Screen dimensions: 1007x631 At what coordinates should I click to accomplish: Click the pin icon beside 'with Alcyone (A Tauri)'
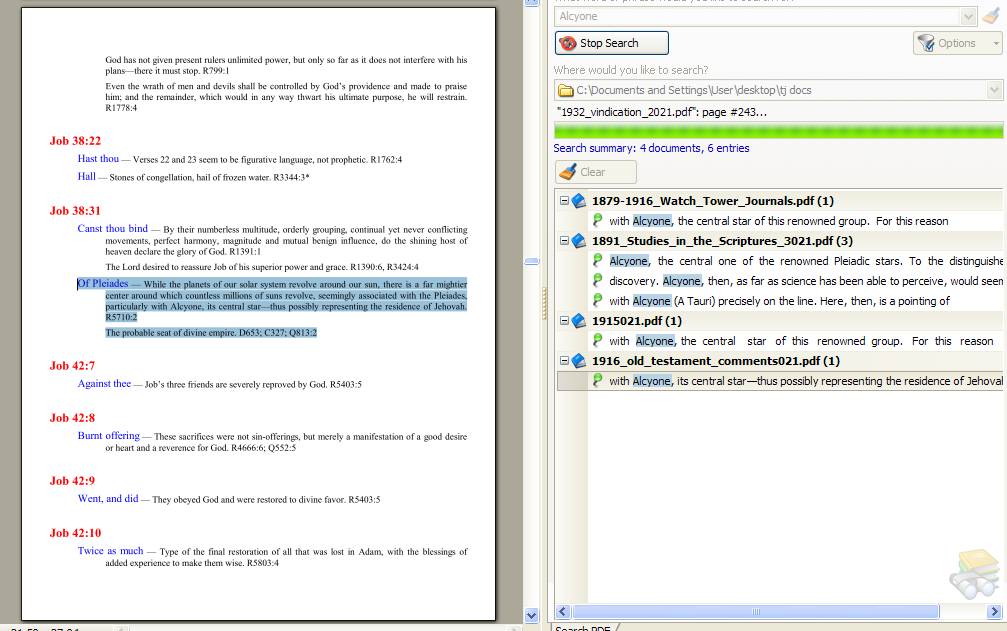pos(598,300)
